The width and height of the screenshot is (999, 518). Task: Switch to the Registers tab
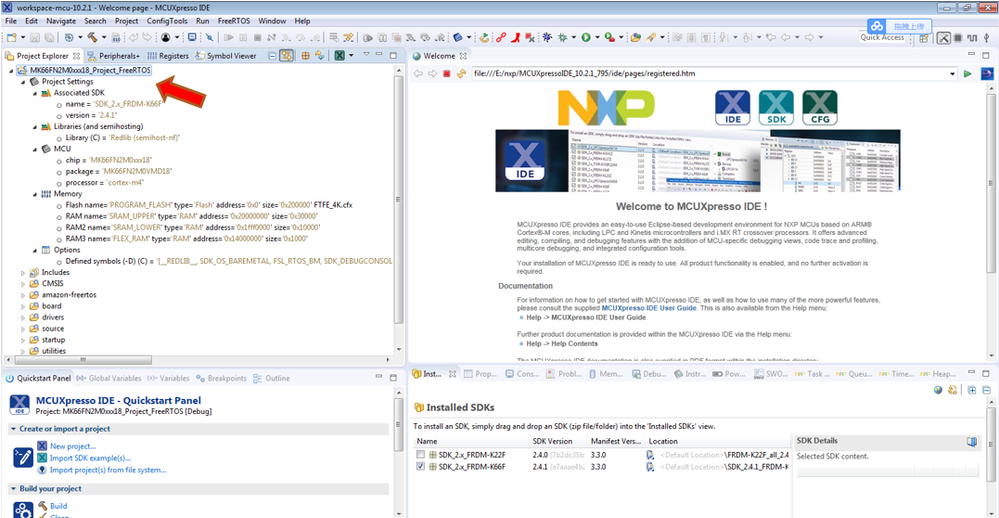point(168,56)
